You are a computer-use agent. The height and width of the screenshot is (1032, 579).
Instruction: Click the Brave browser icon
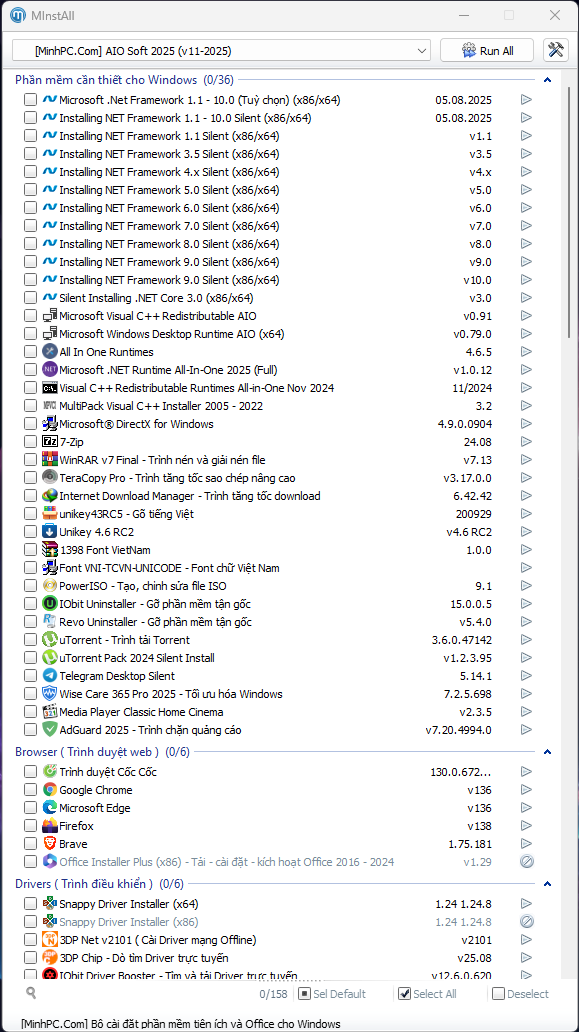pyautogui.click(x=50, y=843)
